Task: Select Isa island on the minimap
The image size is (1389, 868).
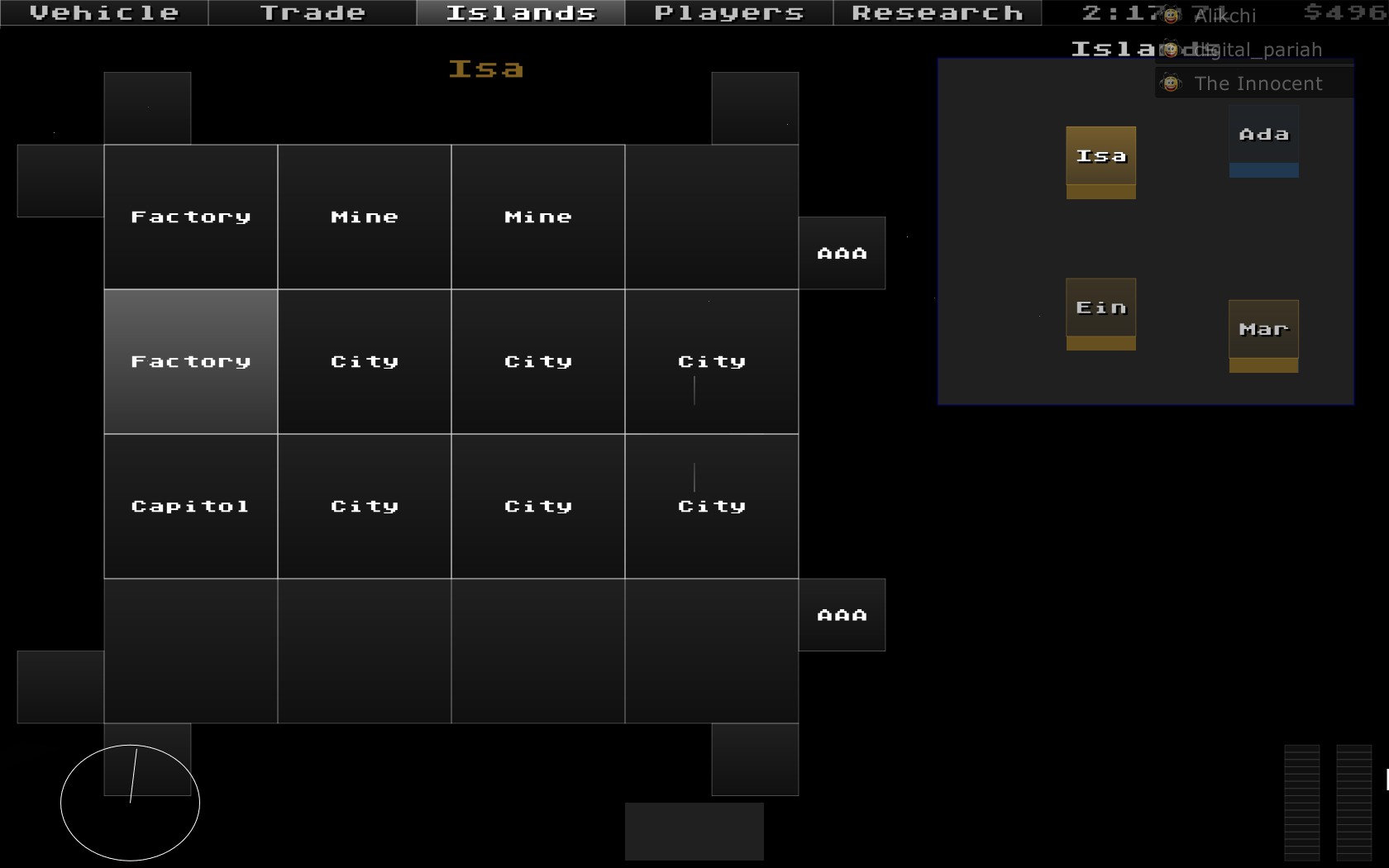Action: coord(1100,162)
